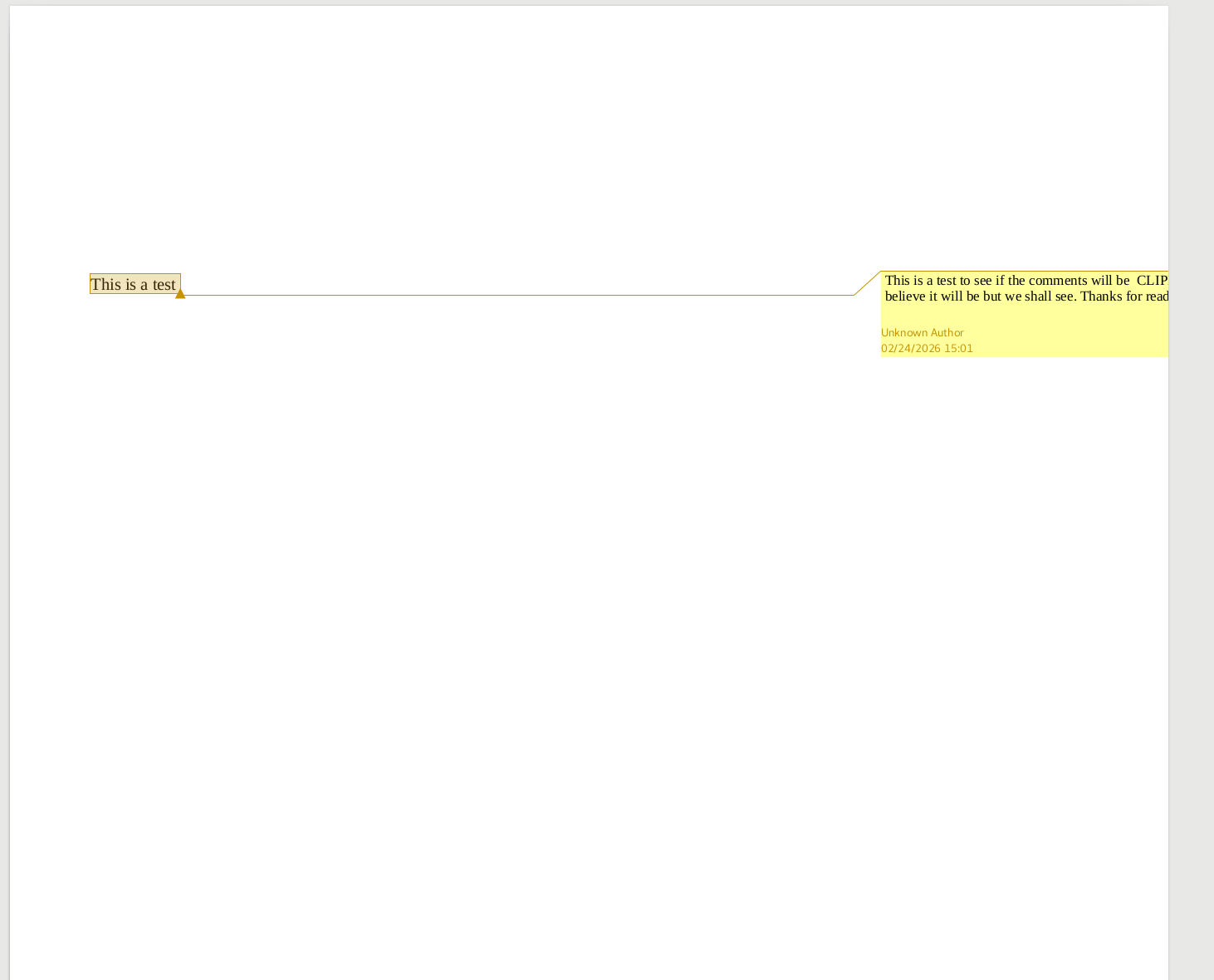
Task: Click the word "believe" in the comment
Action: point(905,296)
